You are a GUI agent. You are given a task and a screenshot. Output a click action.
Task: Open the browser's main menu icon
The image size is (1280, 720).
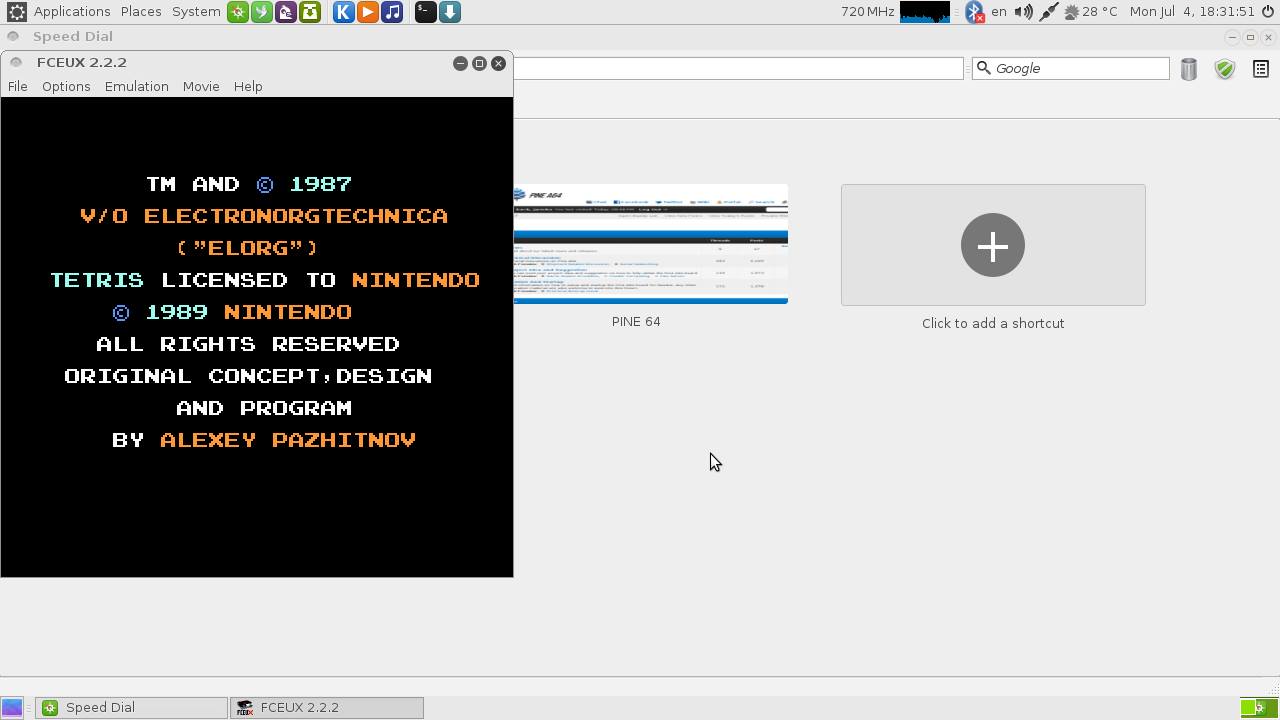tap(1260, 69)
